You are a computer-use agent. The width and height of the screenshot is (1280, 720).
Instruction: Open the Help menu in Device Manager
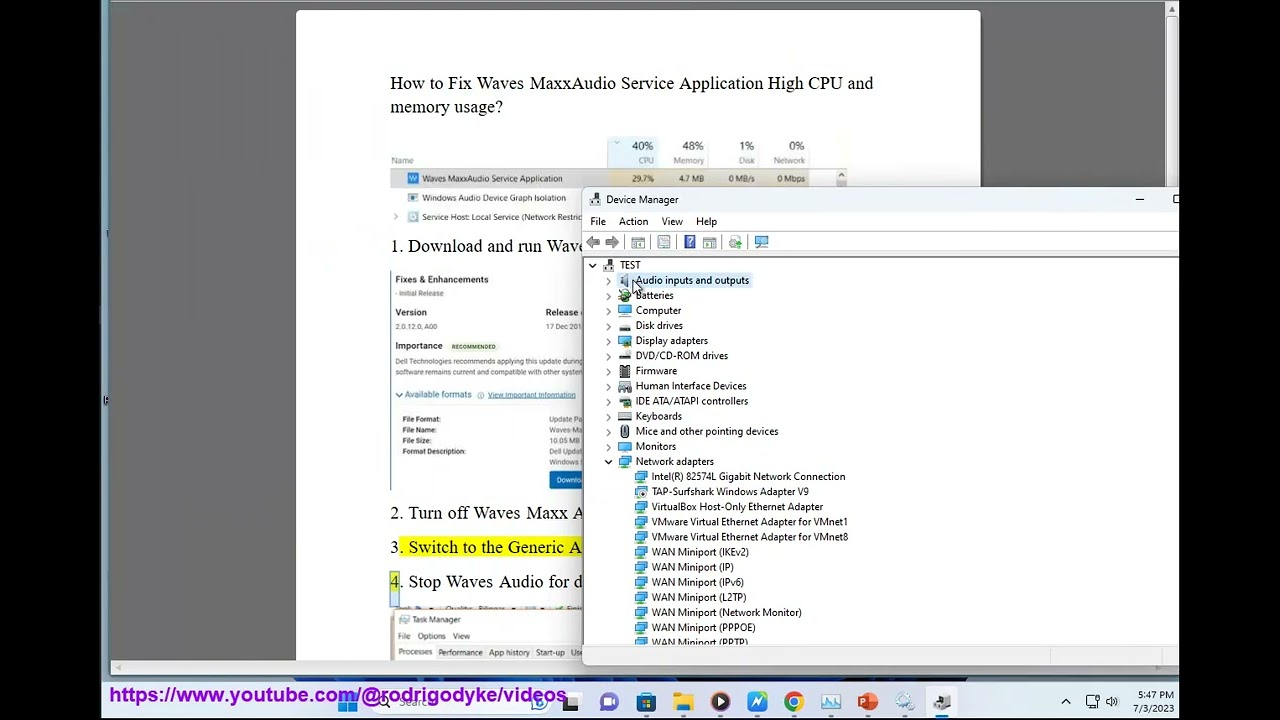706,222
